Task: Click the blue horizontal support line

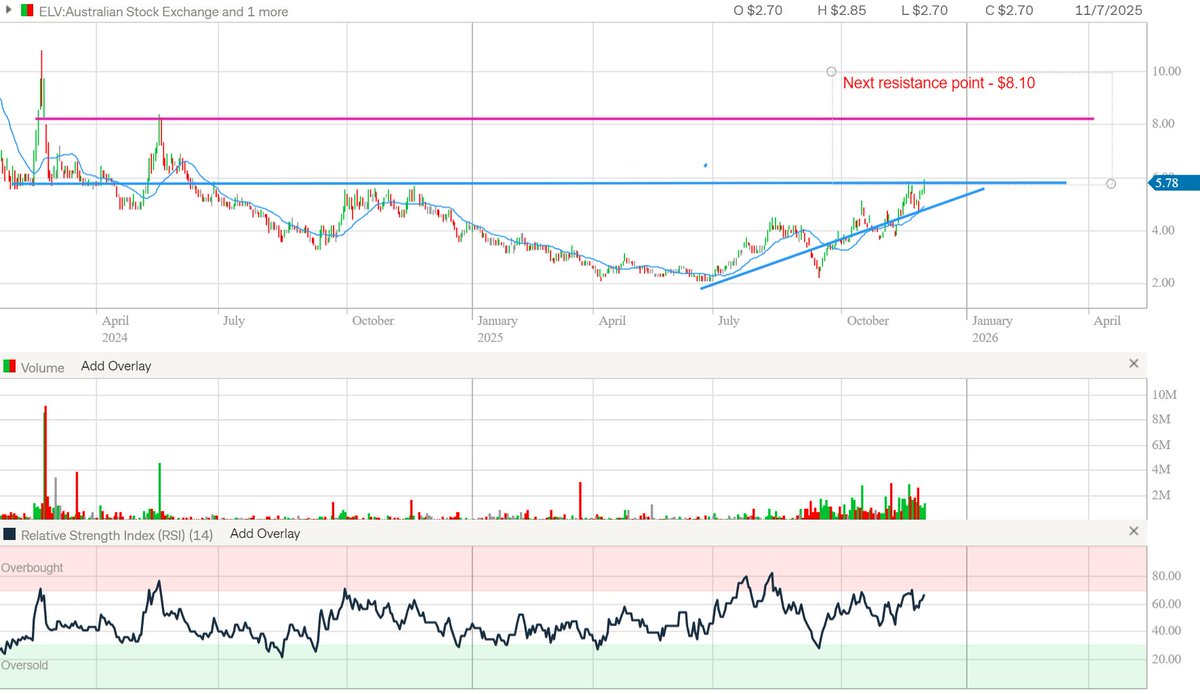Action: 540,183
